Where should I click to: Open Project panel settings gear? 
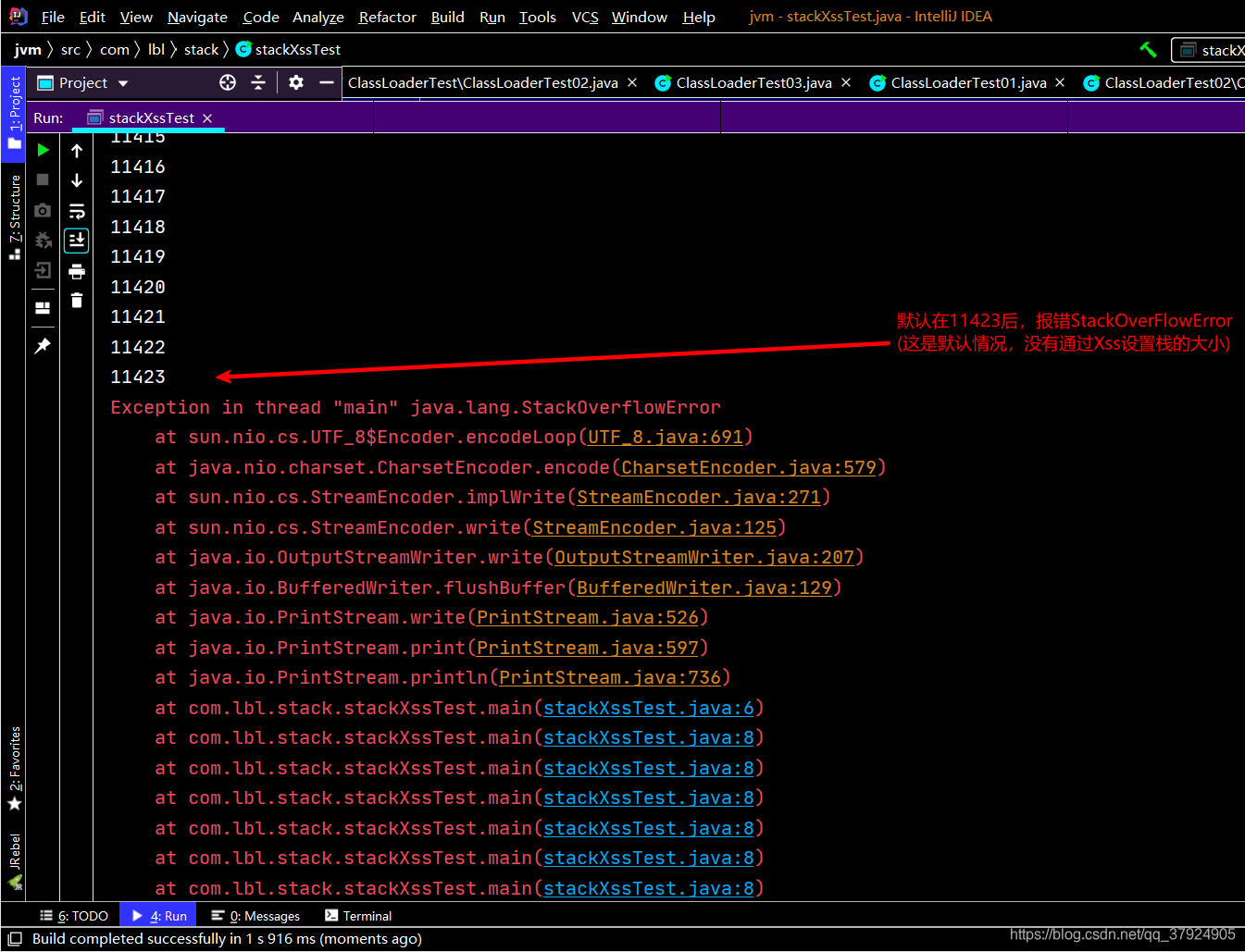click(x=296, y=82)
